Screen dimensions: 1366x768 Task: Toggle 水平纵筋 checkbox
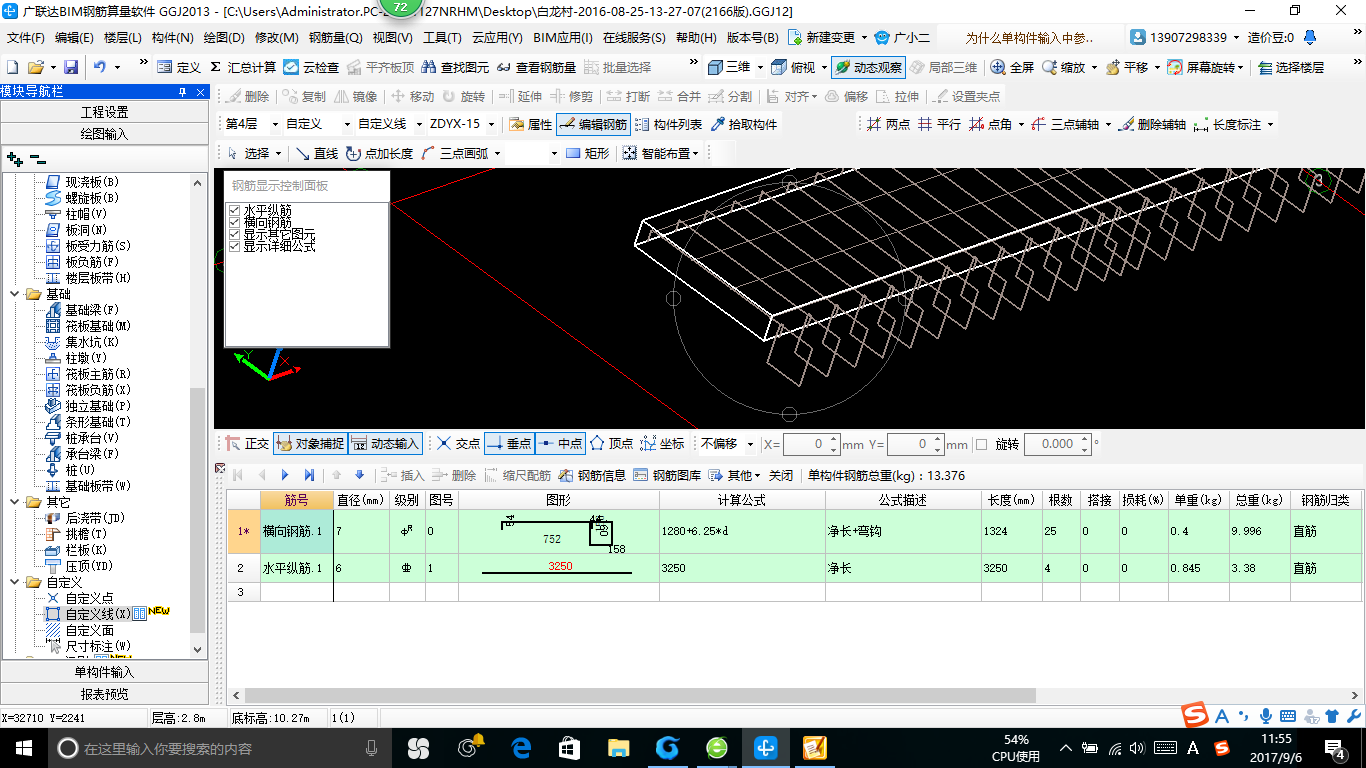[235, 210]
